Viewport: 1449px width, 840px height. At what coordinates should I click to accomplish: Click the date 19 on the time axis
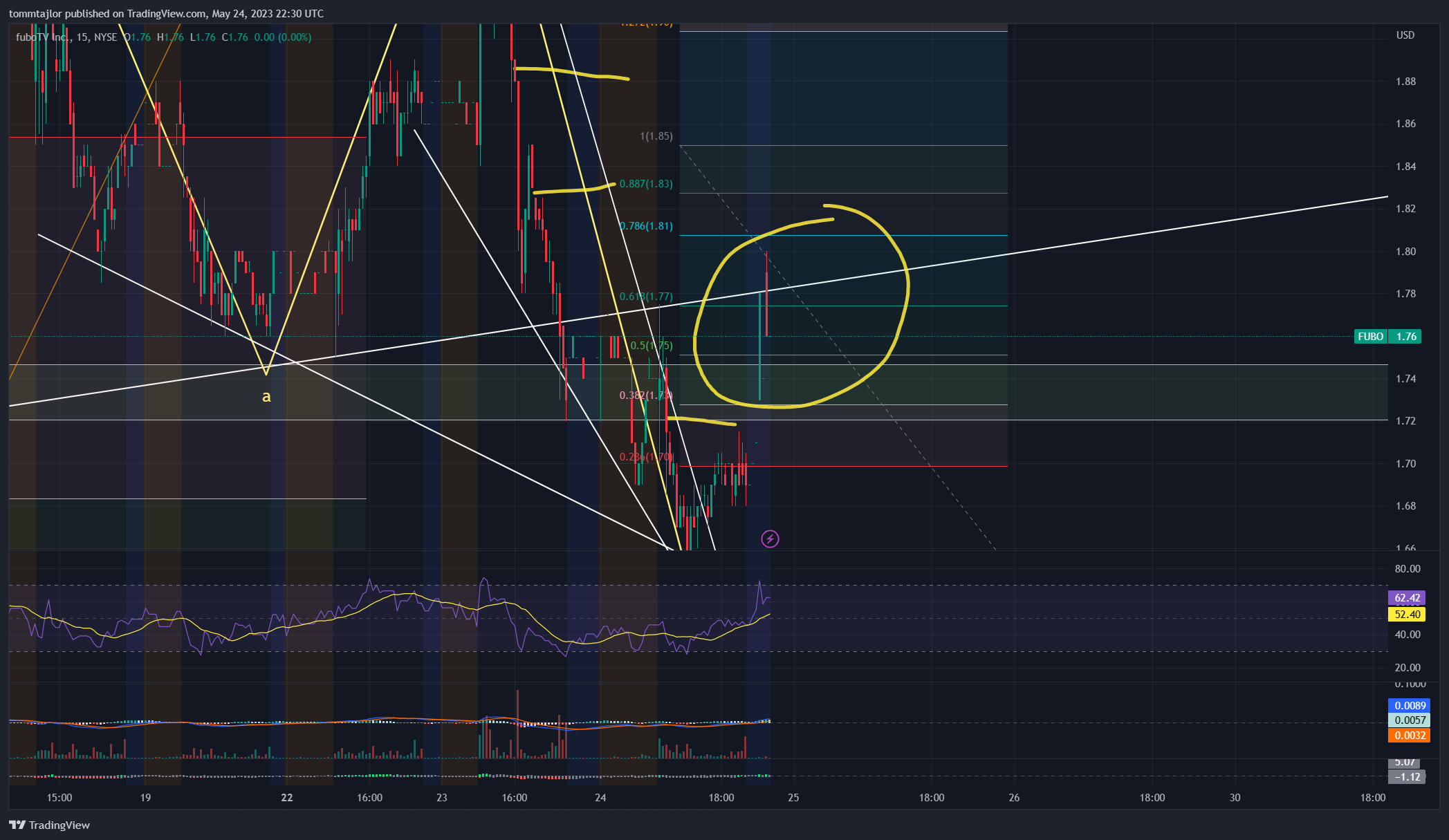pyautogui.click(x=145, y=798)
